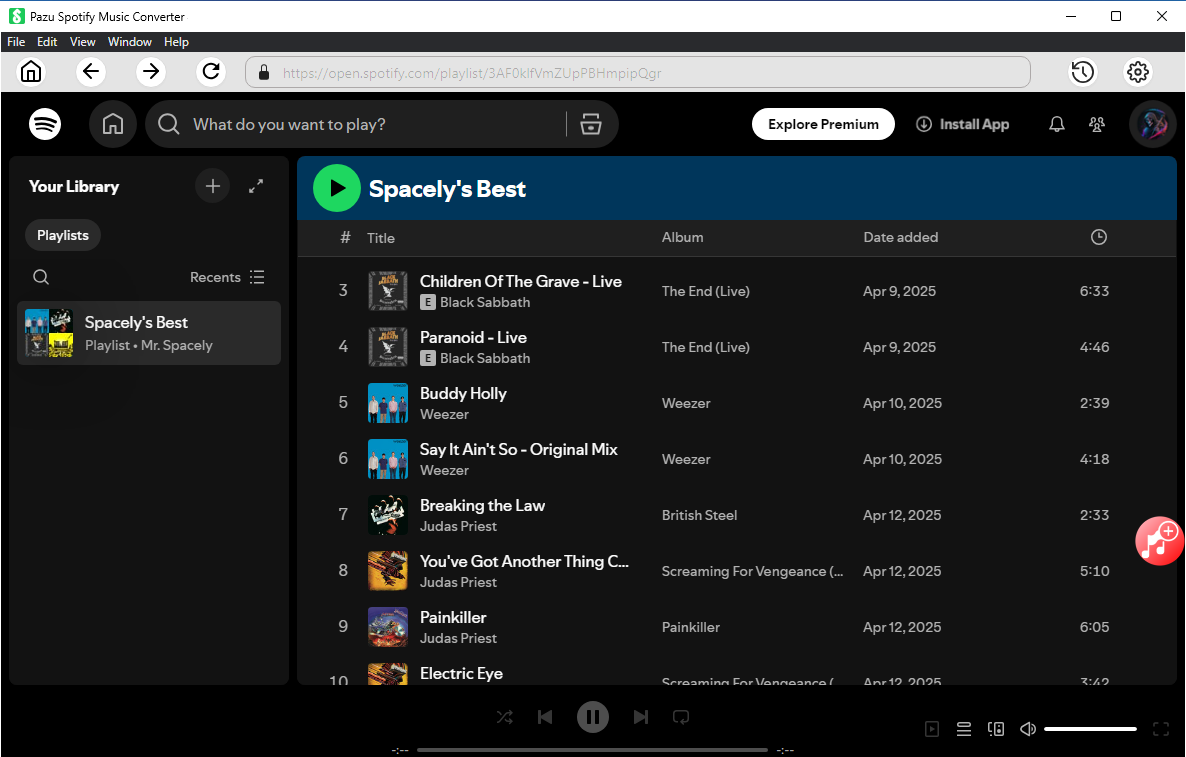1186x757 pixels.
Task: Adjust the volume slider
Action: pyautogui.click(x=1090, y=729)
